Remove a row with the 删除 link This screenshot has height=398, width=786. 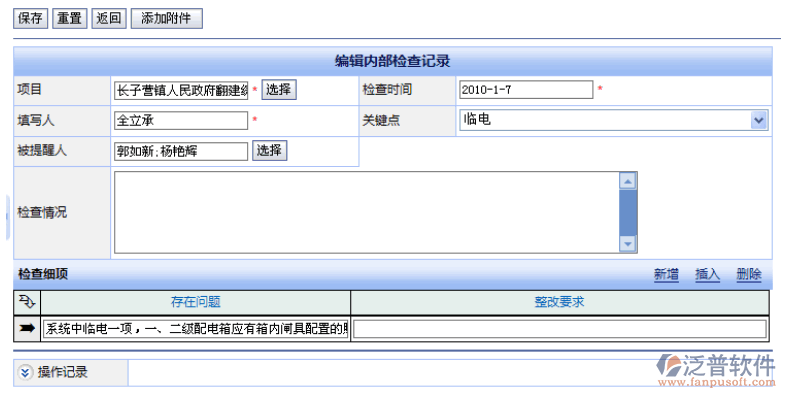click(x=748, y=274)
